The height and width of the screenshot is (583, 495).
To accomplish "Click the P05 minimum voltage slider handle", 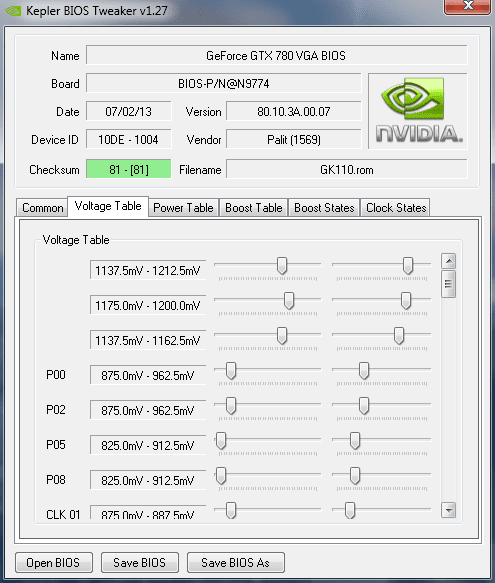I will (x=221, y=441).
